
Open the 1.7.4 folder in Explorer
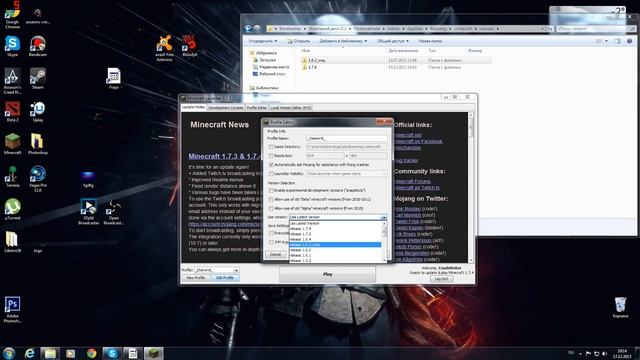click(x=312, y=67)
